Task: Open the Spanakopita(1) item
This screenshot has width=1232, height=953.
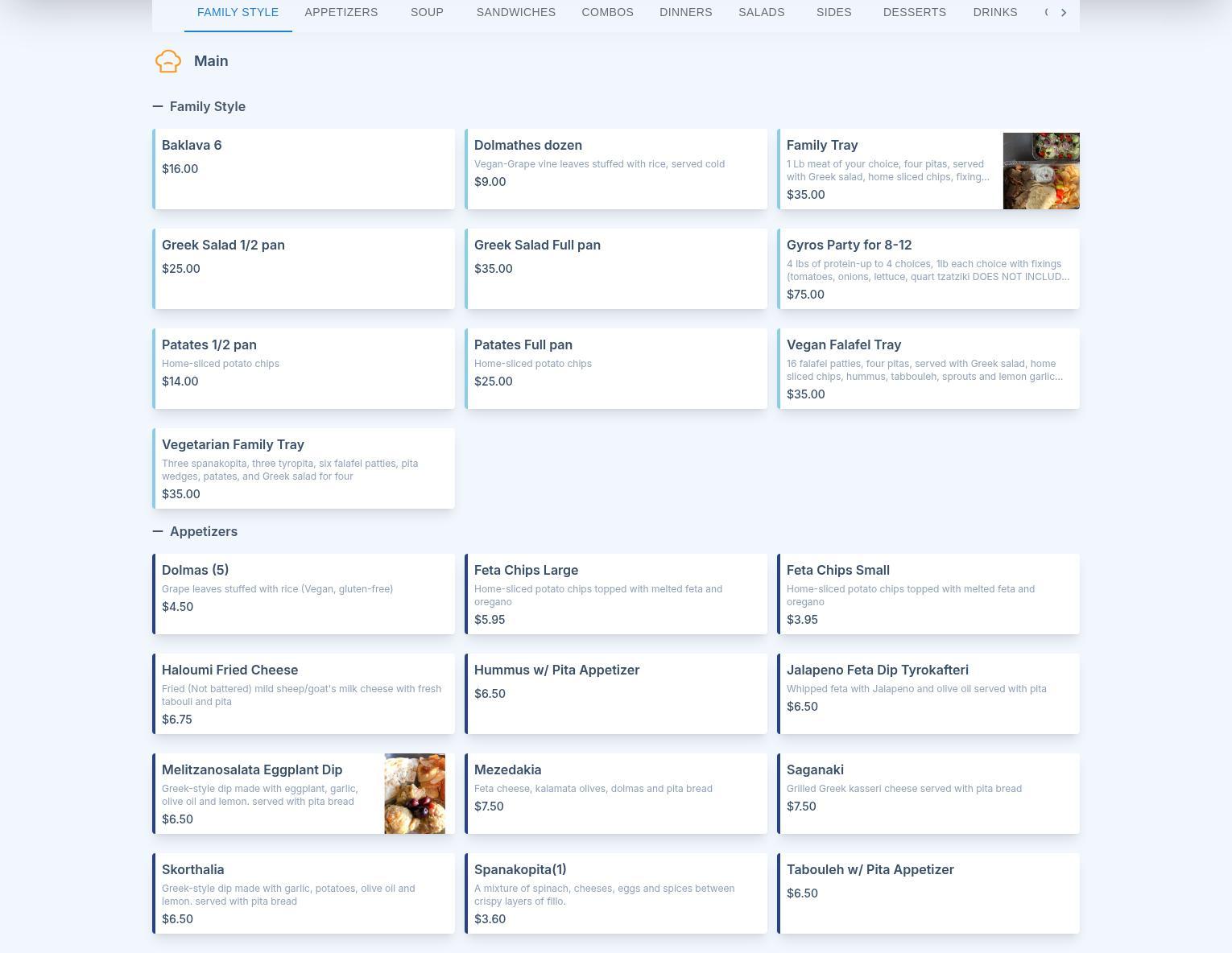Action: pyautogui.click(x=616, y=893)
